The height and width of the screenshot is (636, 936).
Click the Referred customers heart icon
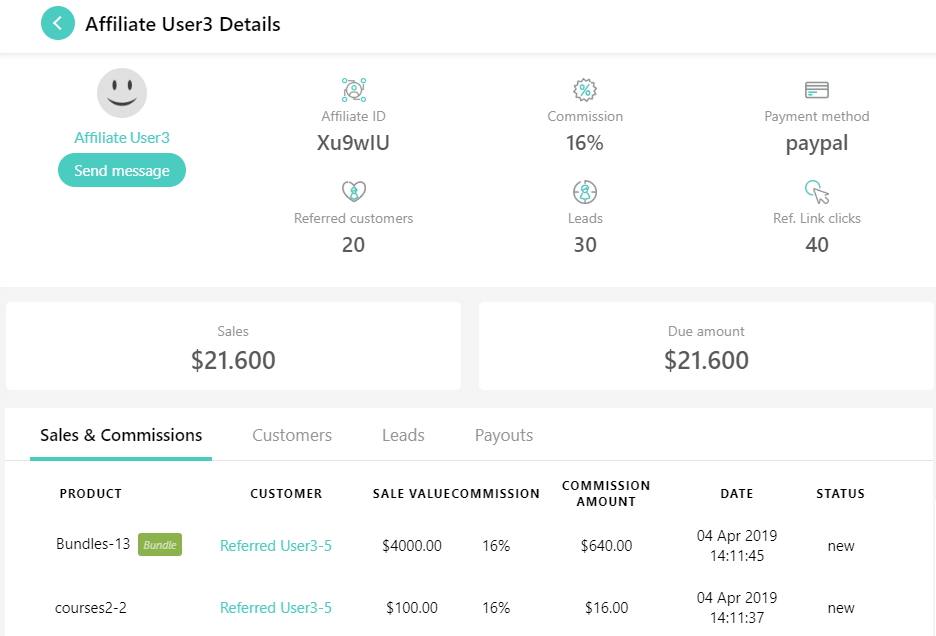click(353, 192)
